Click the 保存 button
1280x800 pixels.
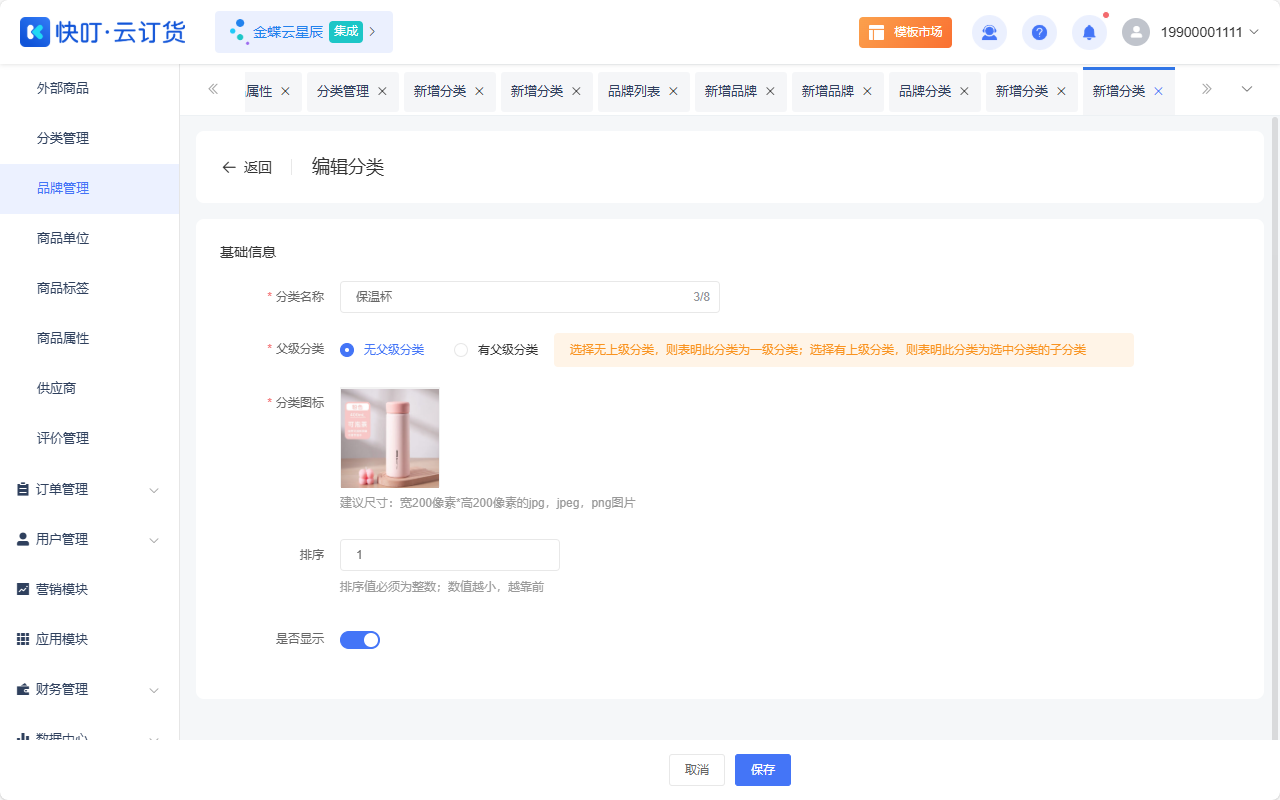coord(763,770)
